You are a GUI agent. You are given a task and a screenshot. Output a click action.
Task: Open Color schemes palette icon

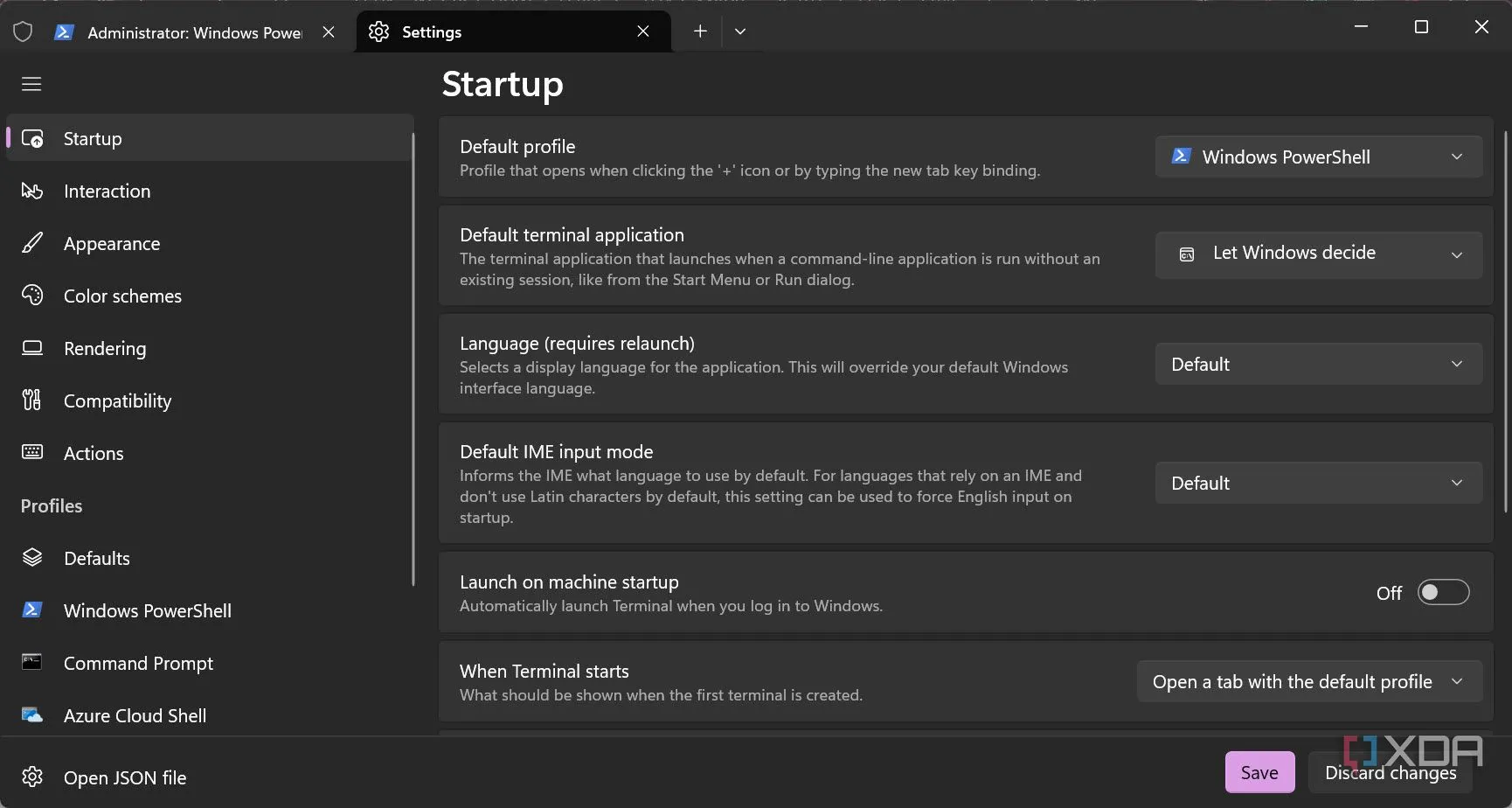point(32,296)
